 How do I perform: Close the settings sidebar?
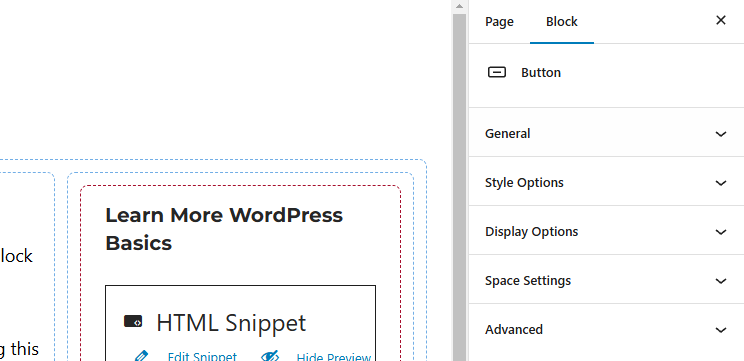721,20
